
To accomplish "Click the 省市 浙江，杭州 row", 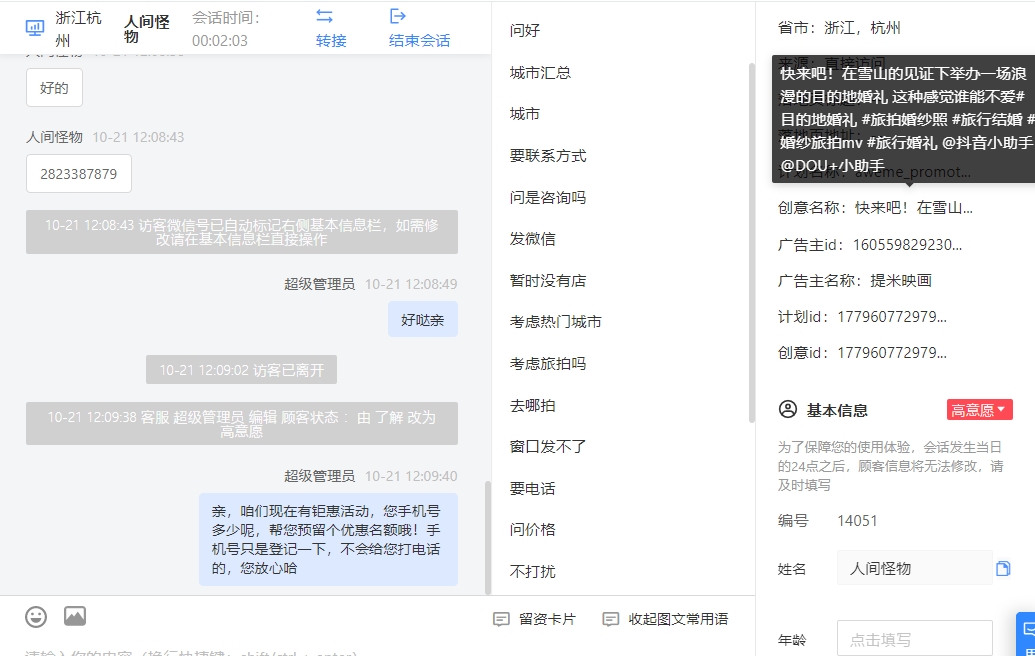I will (x=839, y=28).
